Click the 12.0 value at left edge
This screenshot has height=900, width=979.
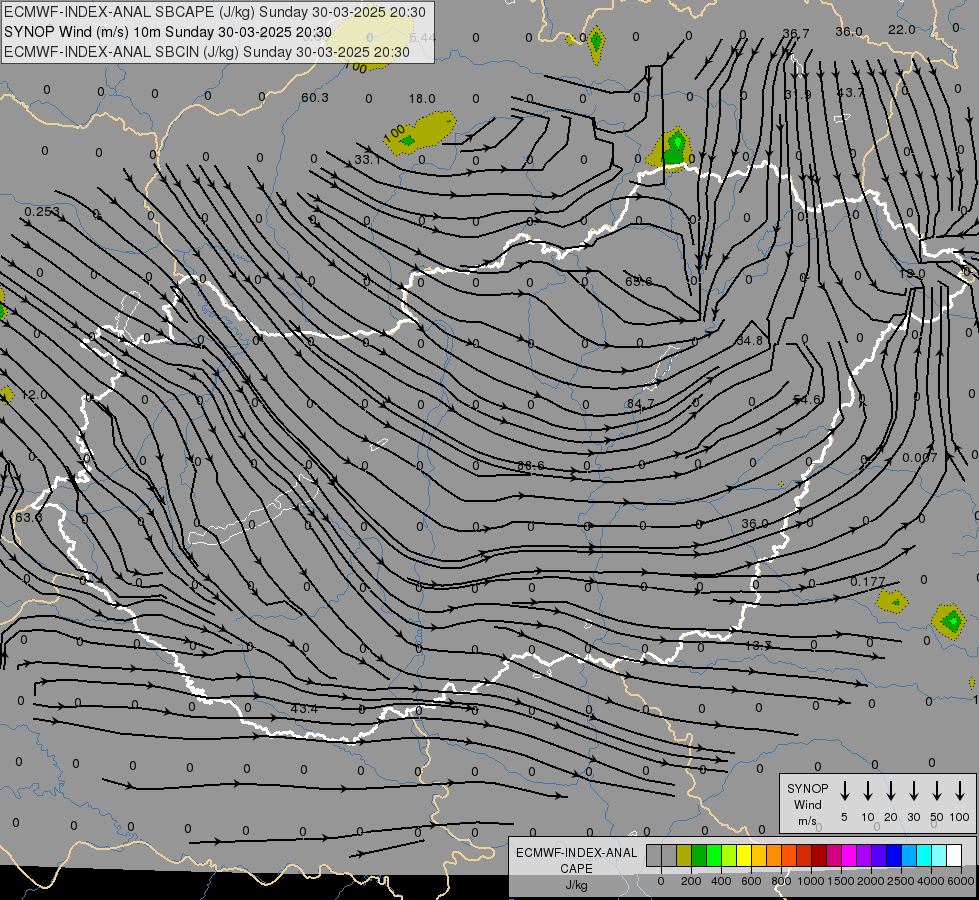click(x=34, y=395)
